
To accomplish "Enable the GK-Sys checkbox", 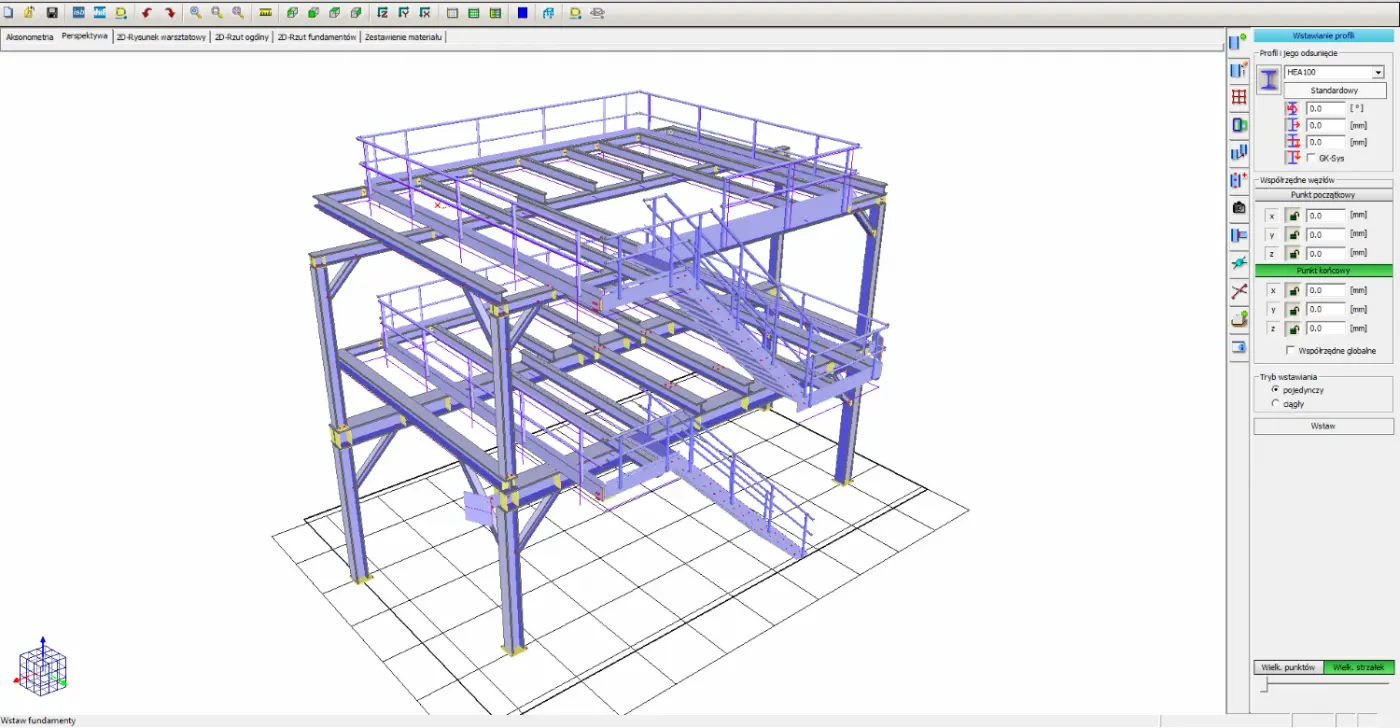I will 1311,158.
